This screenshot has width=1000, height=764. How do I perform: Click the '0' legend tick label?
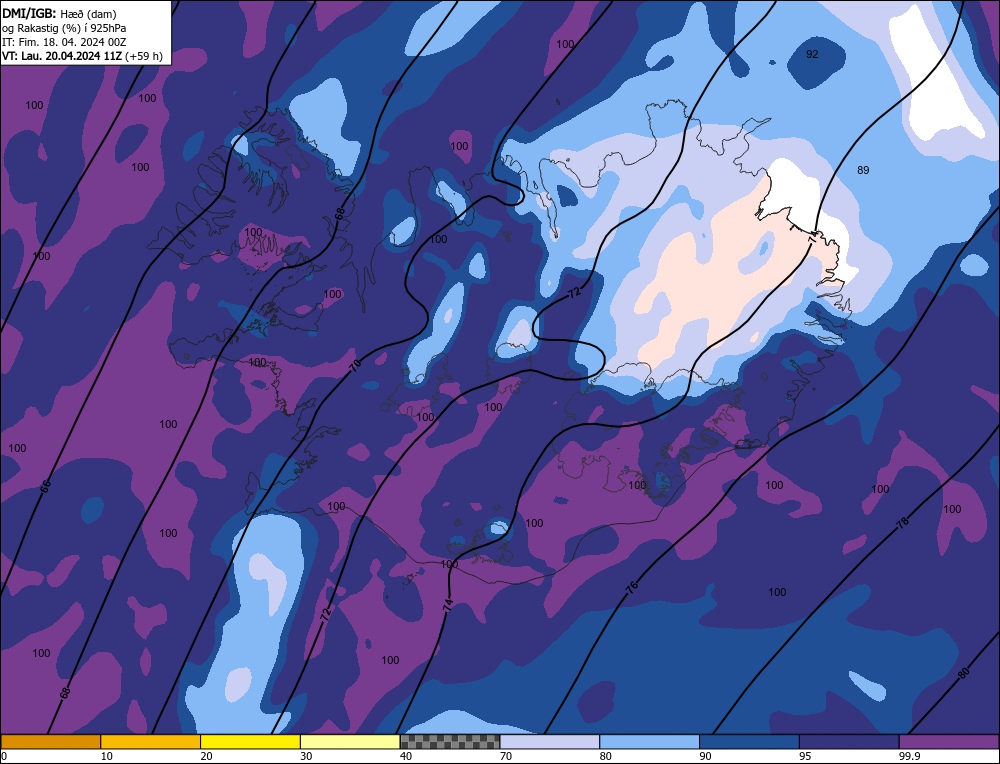tap(4, 756)
